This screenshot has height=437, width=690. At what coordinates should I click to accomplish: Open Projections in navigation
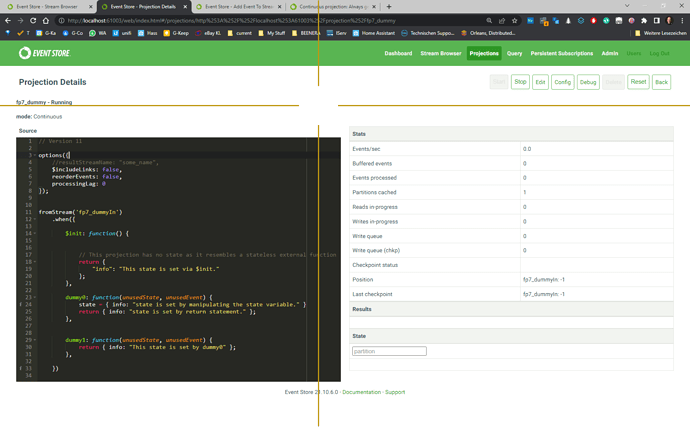click(x=484, y=53)
